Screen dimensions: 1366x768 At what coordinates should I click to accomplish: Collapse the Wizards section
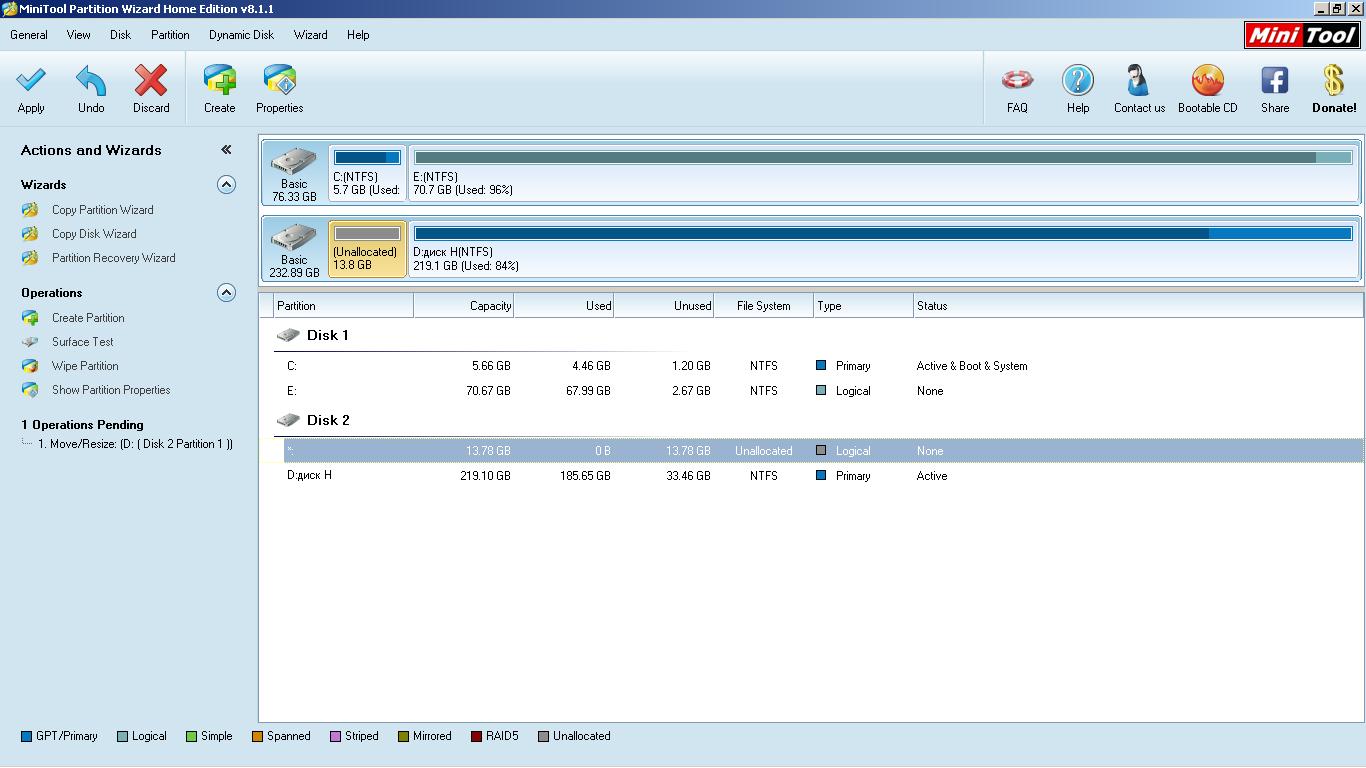click(x=227, y=185)
